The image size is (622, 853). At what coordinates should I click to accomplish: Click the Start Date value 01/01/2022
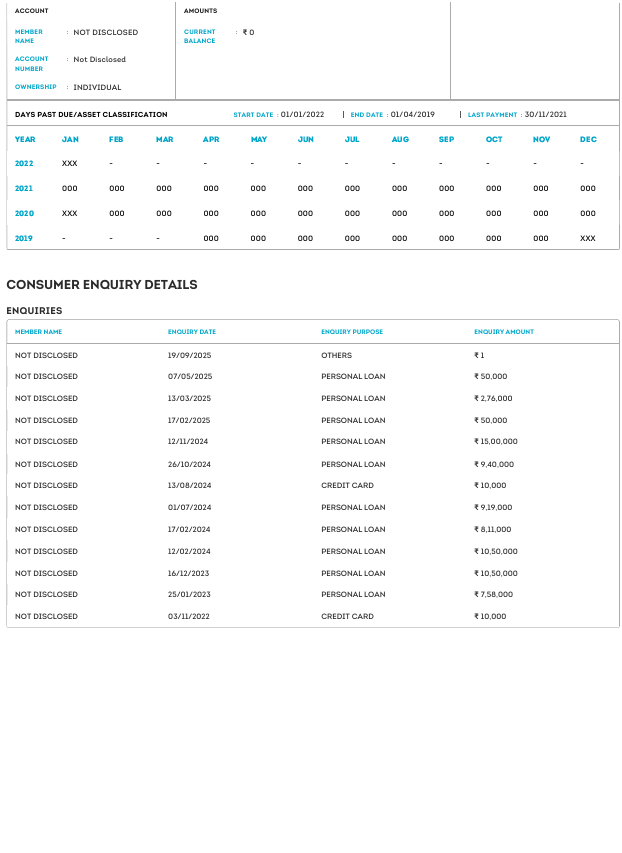point(303,115)
